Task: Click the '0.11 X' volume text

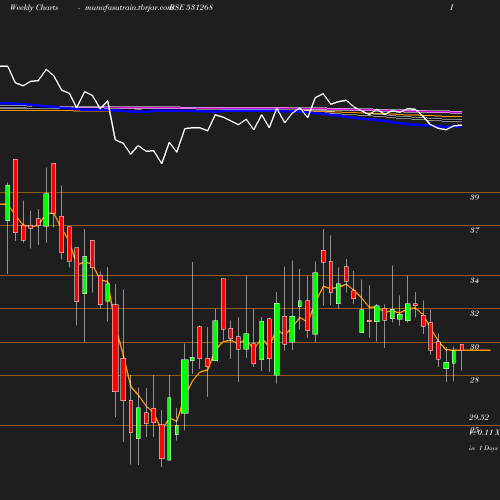Action: pos(489,433)
